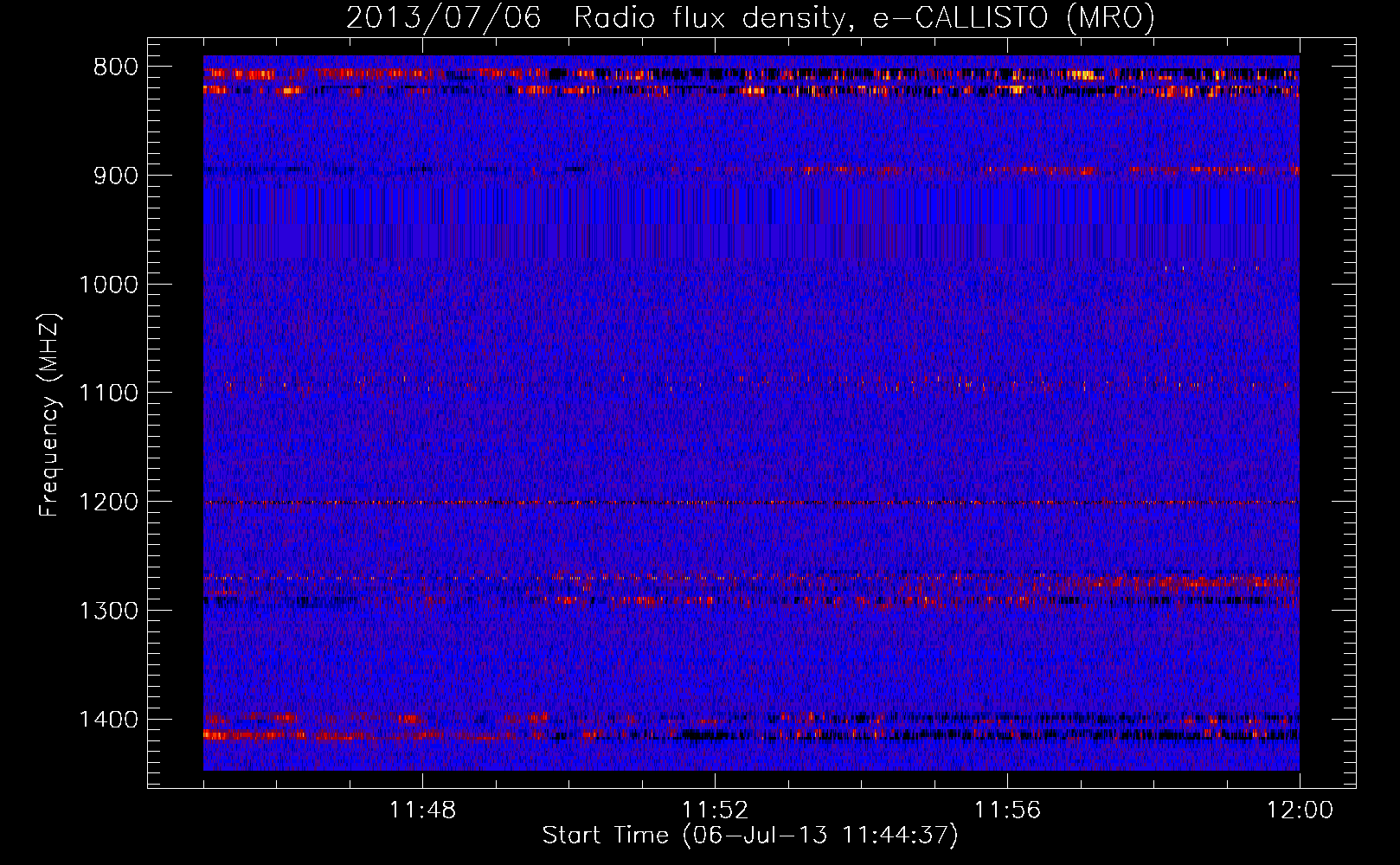Select the 1400 frequency axis label
This screenshot has height=865, width=1400.
point(108,720)
